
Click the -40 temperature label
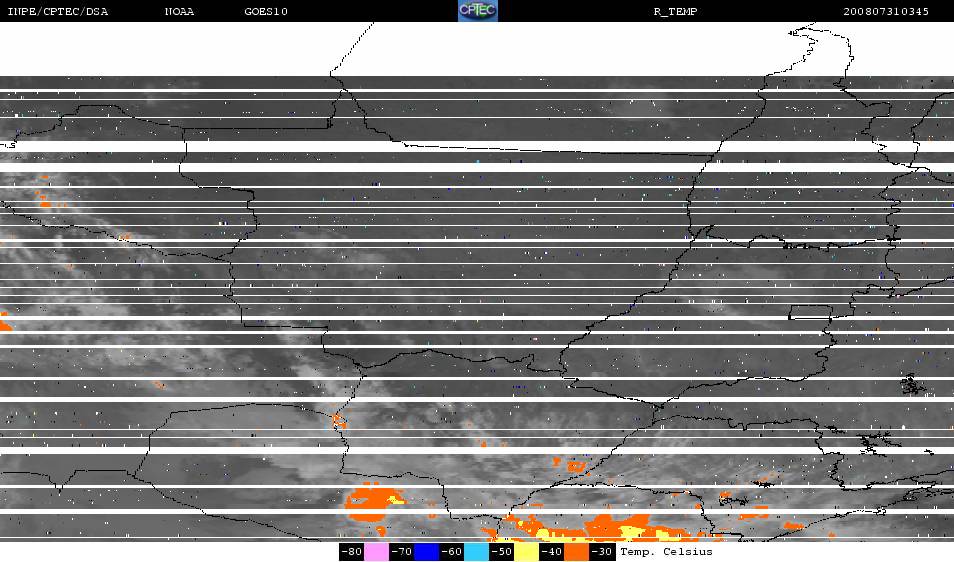(552, 552)
